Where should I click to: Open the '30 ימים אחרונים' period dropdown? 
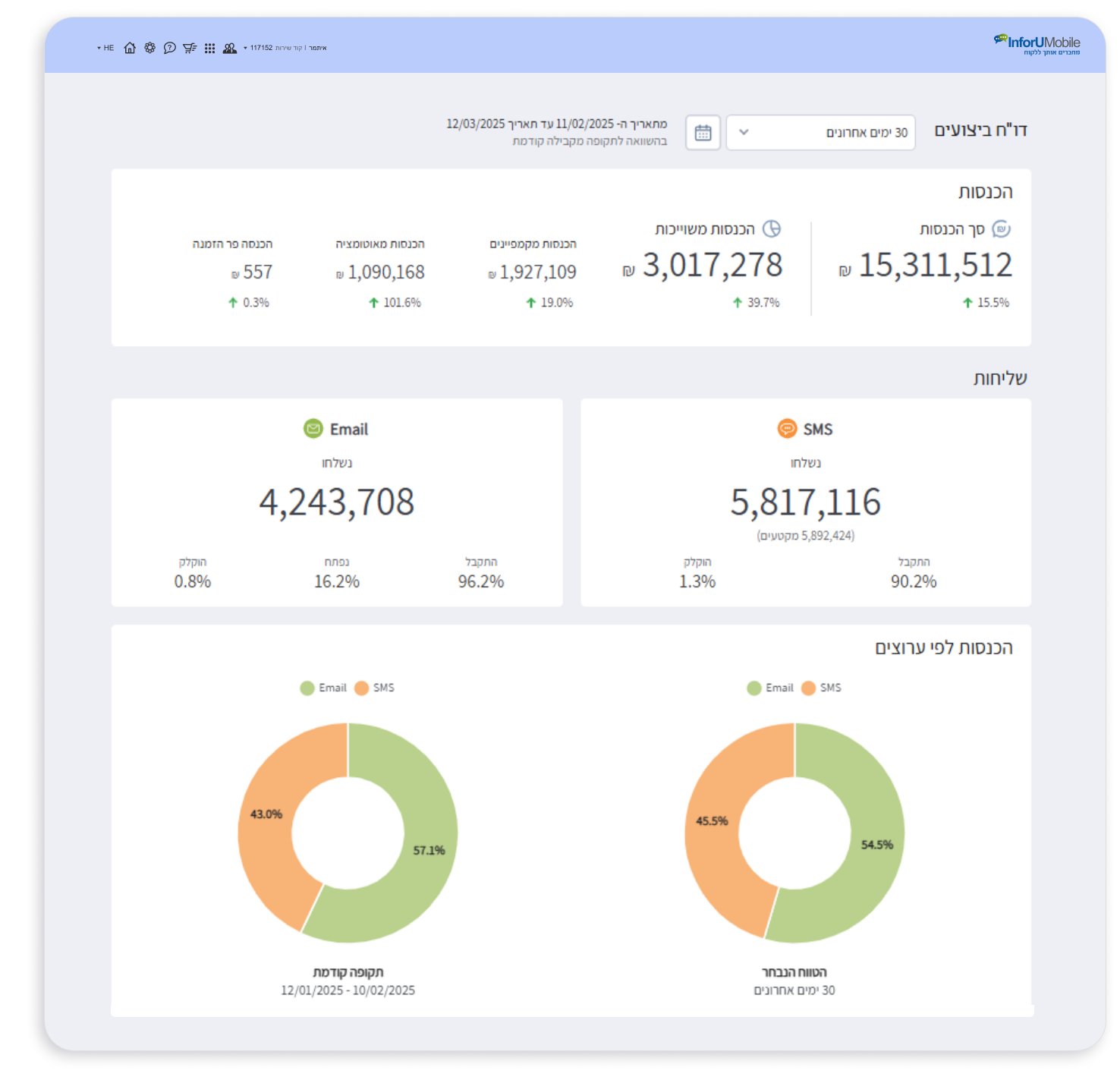pyautogui.click(x=820, y=133)
